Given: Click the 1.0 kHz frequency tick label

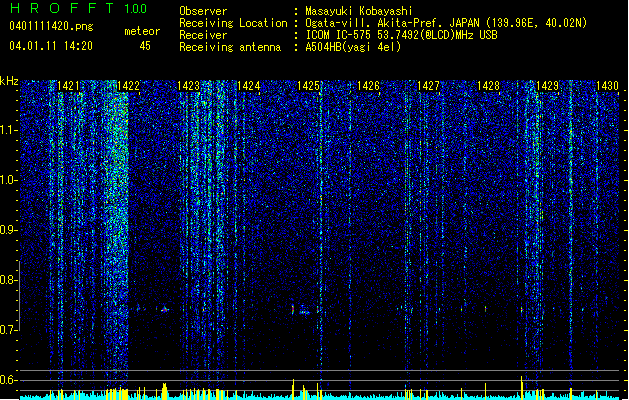Looking at the screenshot, I should click(x=8, y=181).
